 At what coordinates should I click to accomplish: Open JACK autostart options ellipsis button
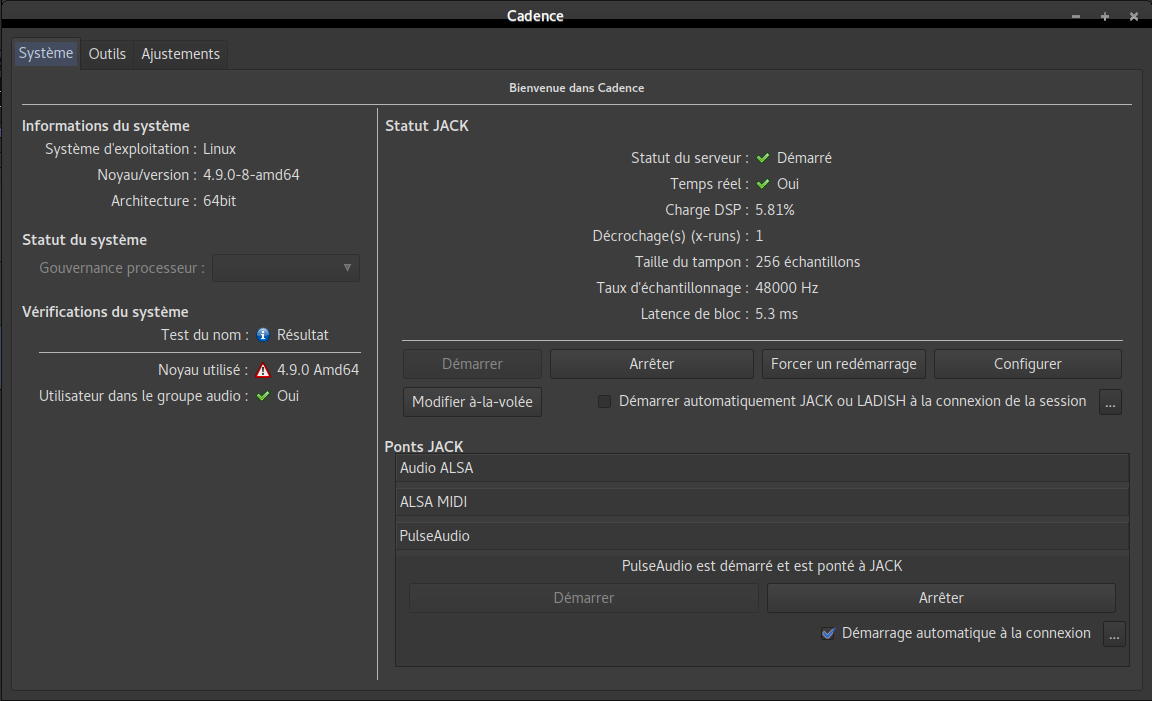tap(1110, 402)
